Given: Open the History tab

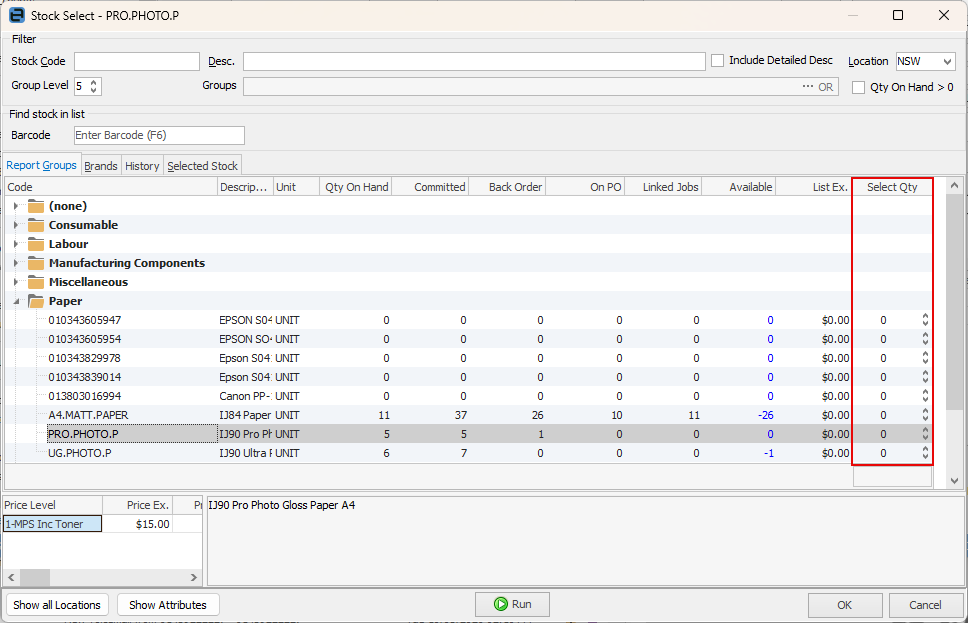Looking at the screenshot, I should point(142,166).
